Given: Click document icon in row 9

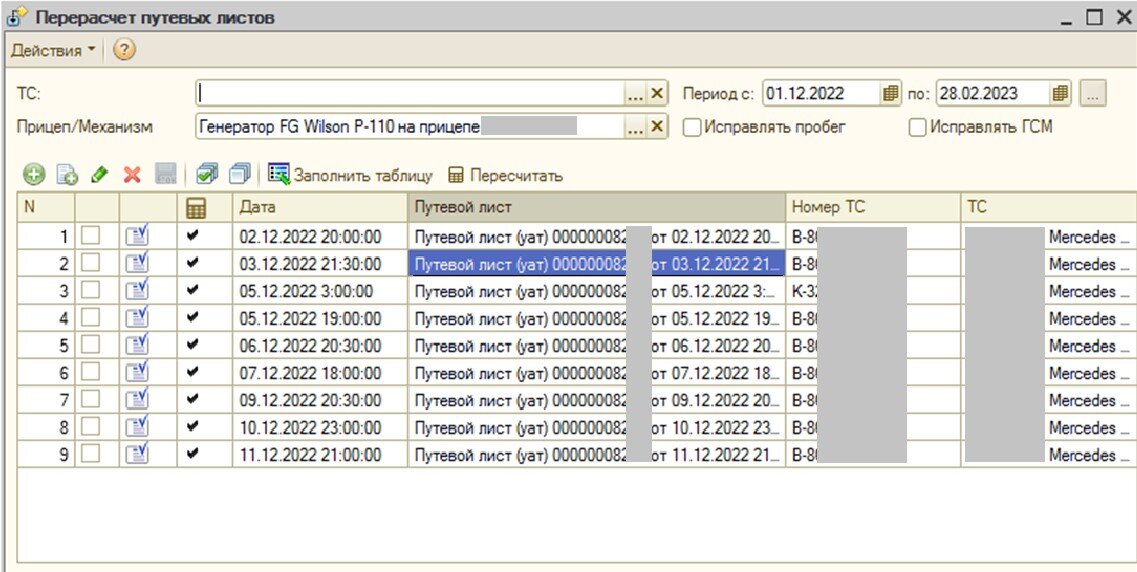Looking at the screenshot, I should 137,455.
